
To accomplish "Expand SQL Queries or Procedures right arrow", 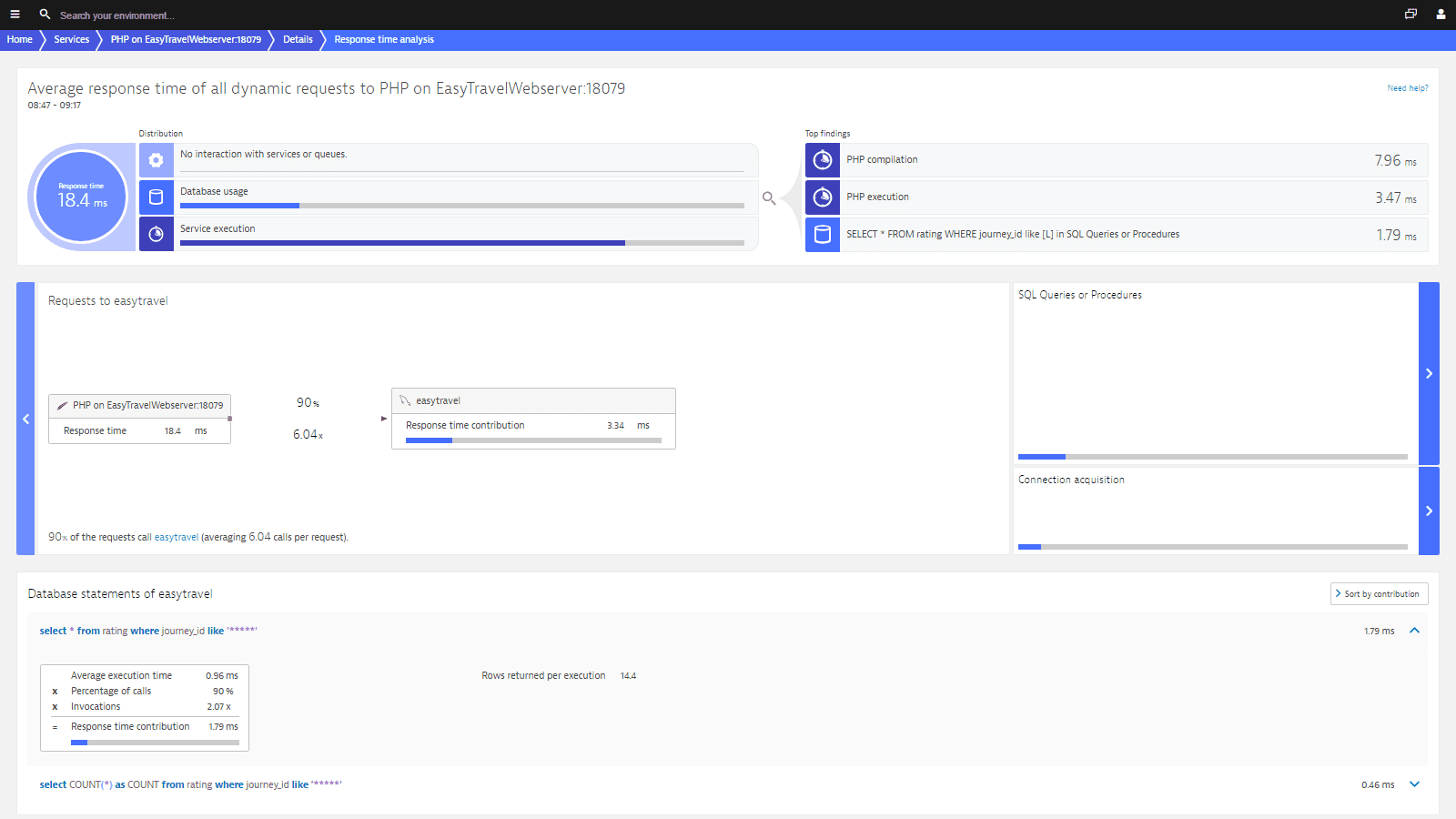I will click(x=1429, y=373).
